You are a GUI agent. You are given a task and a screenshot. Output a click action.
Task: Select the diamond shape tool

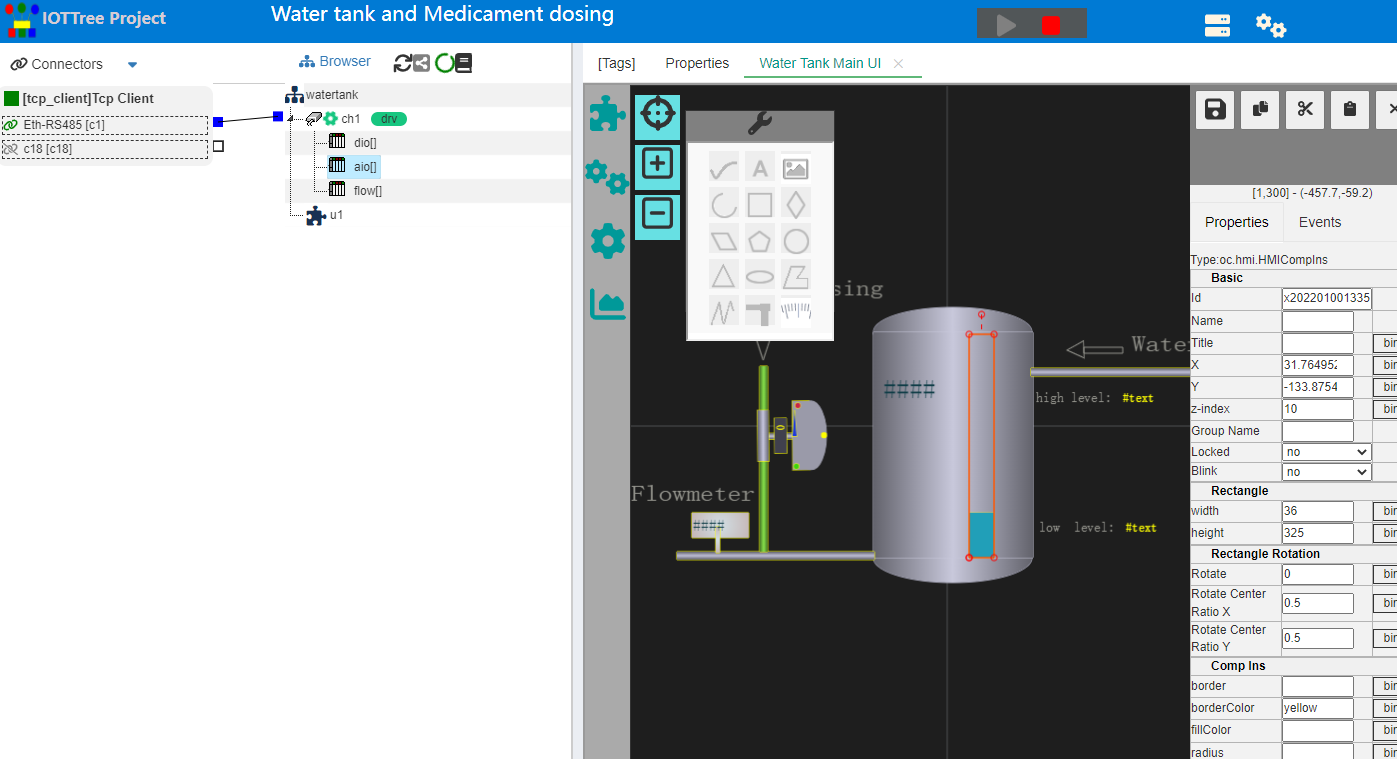click(796, 205)
